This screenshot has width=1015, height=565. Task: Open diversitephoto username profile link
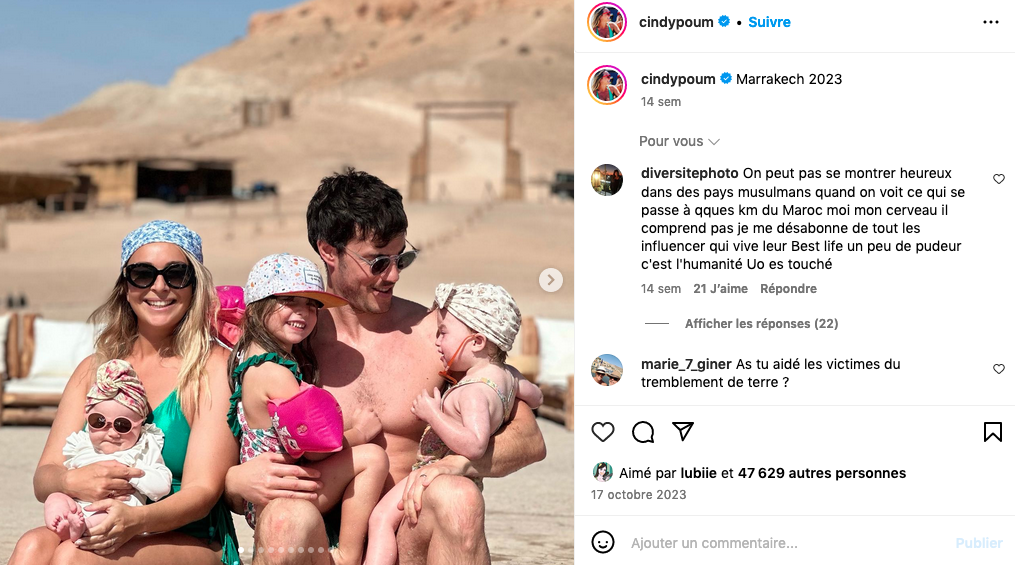tap(689, 173)
